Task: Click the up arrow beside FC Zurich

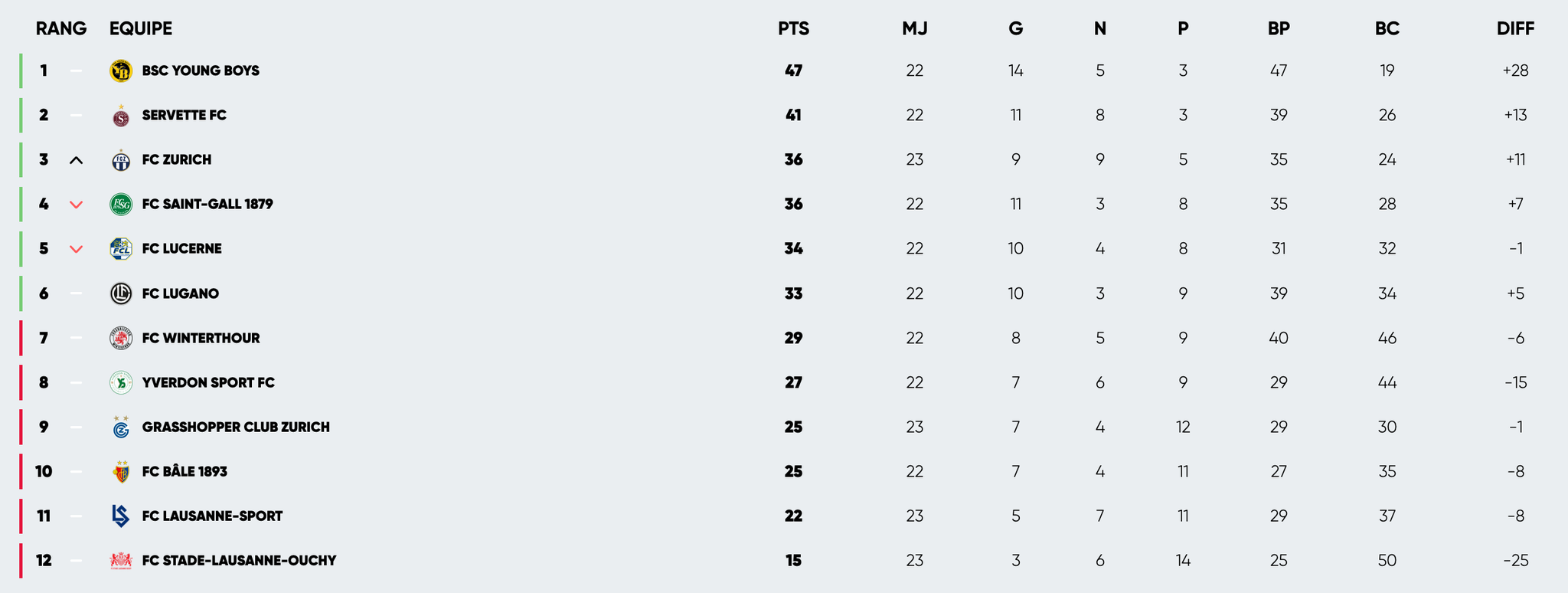Action: point(76,160)
